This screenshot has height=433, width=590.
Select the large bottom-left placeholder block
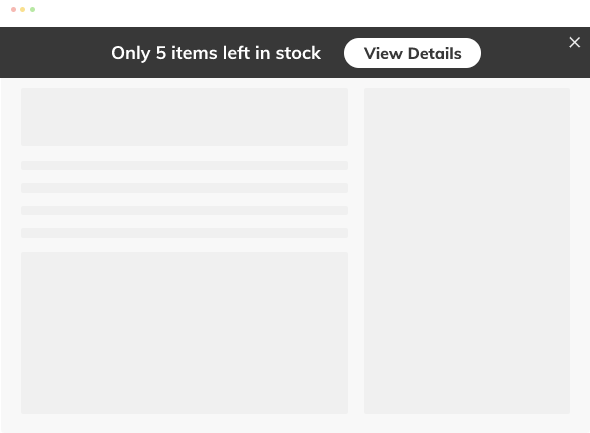click(184, 333)
